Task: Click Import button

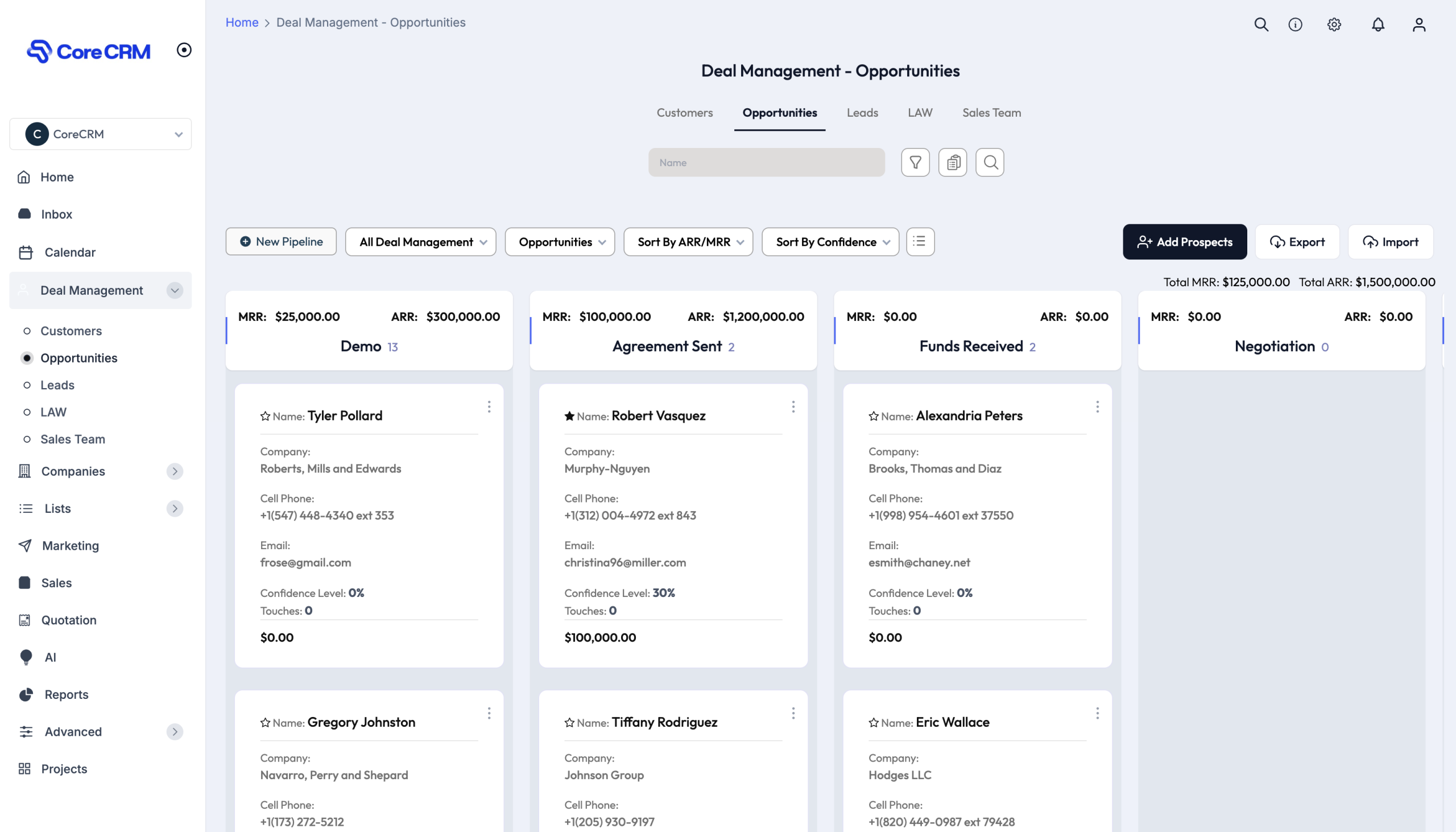Action: (1391, 242)
